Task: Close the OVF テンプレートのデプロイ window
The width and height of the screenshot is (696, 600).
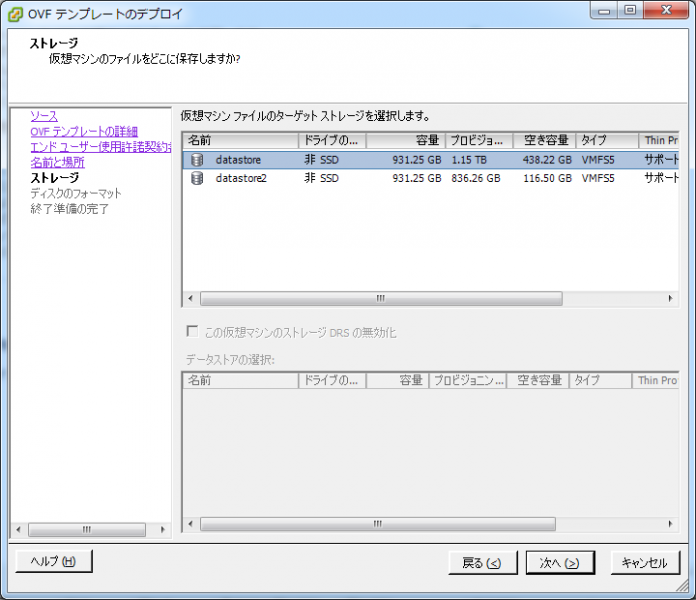Action: coord(666,10)
